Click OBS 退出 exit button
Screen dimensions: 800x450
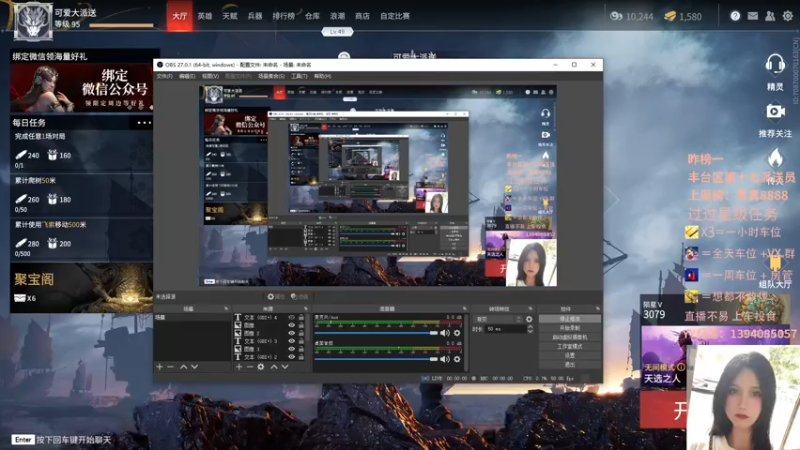pyautogui.click(x=569, y=365)
